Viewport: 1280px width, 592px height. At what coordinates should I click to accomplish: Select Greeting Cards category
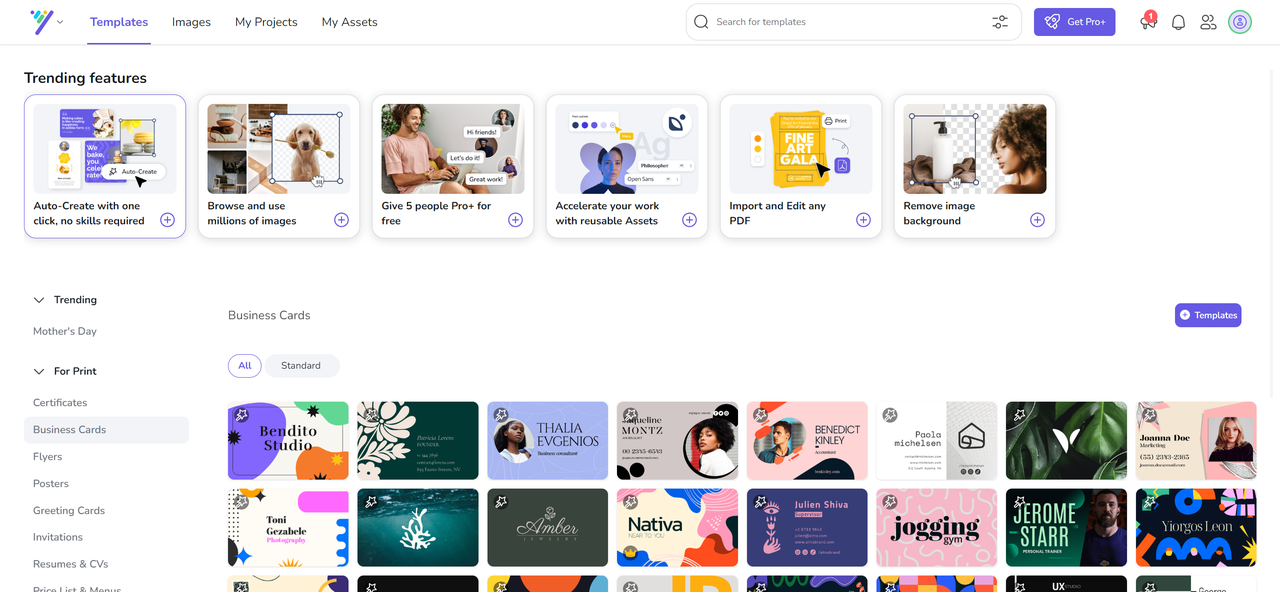click(x=69, y=510)
